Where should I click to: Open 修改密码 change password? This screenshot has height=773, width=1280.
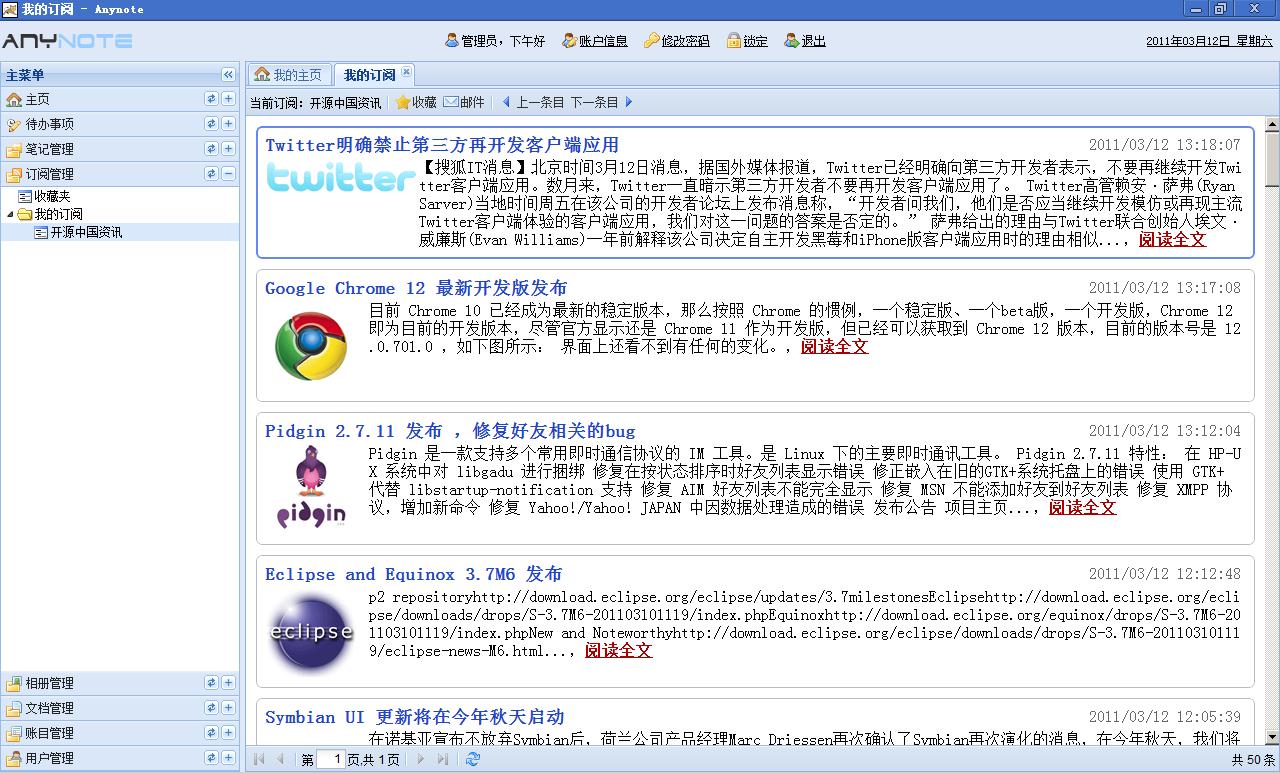click(x=677, y=41)
